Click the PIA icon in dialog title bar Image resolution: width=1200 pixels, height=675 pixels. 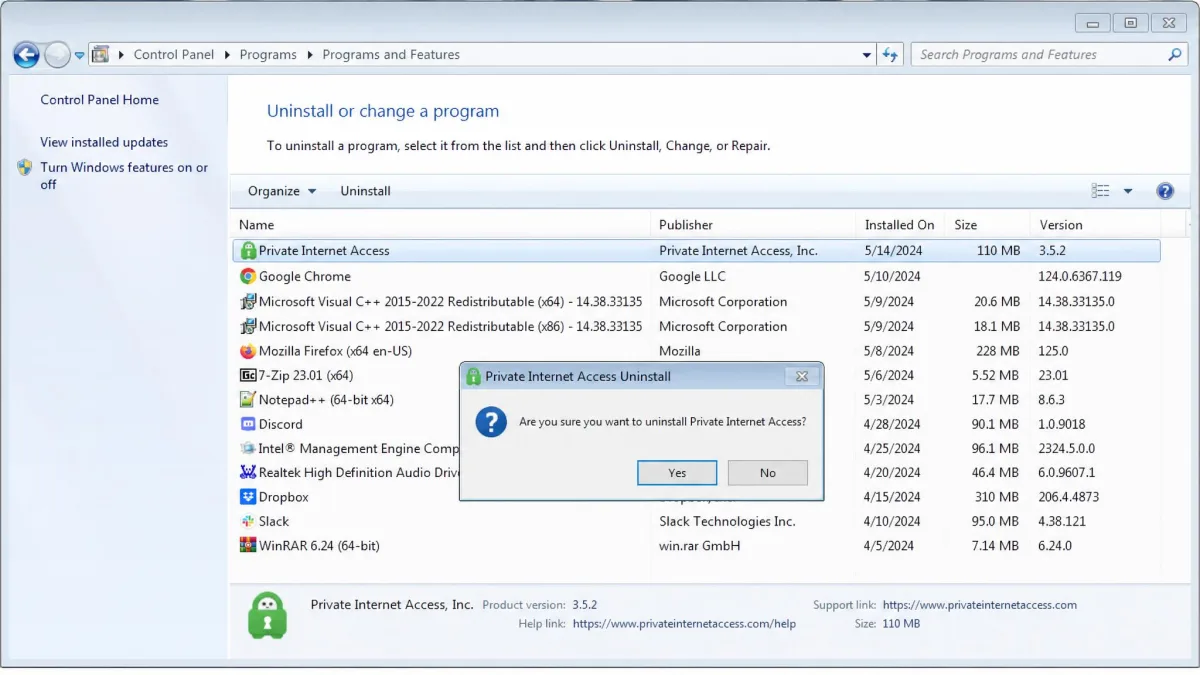coord(474,377)
